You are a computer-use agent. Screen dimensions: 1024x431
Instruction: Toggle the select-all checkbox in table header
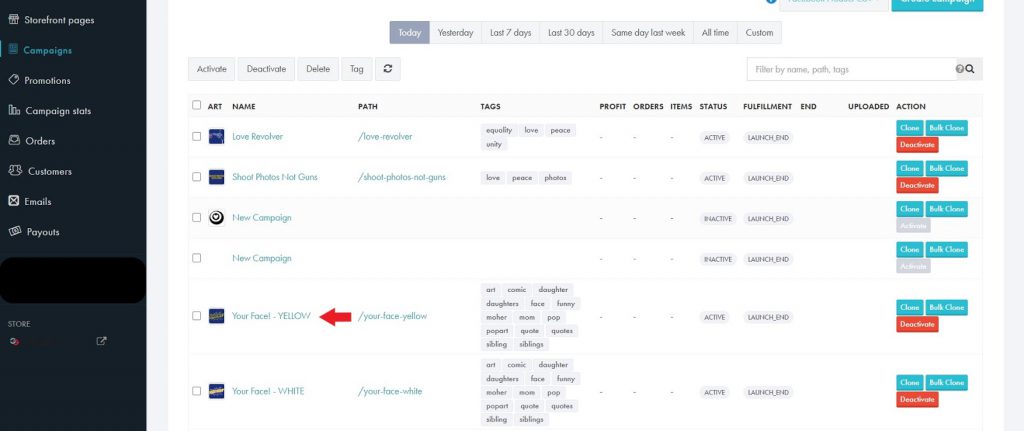click(197, 105)
